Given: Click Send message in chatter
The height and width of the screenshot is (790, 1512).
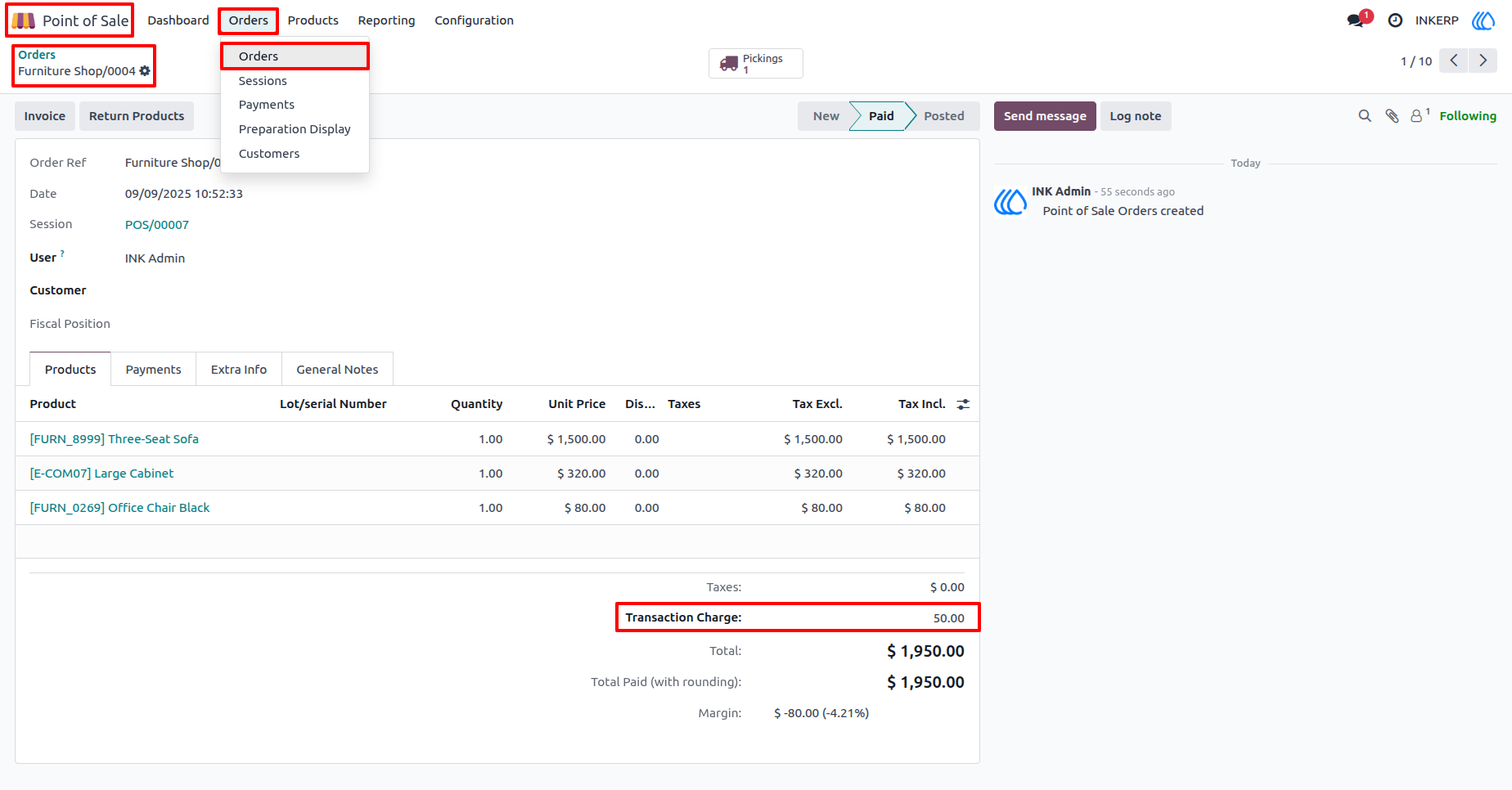Looking at the screenshot, I should coord(1045,116).
